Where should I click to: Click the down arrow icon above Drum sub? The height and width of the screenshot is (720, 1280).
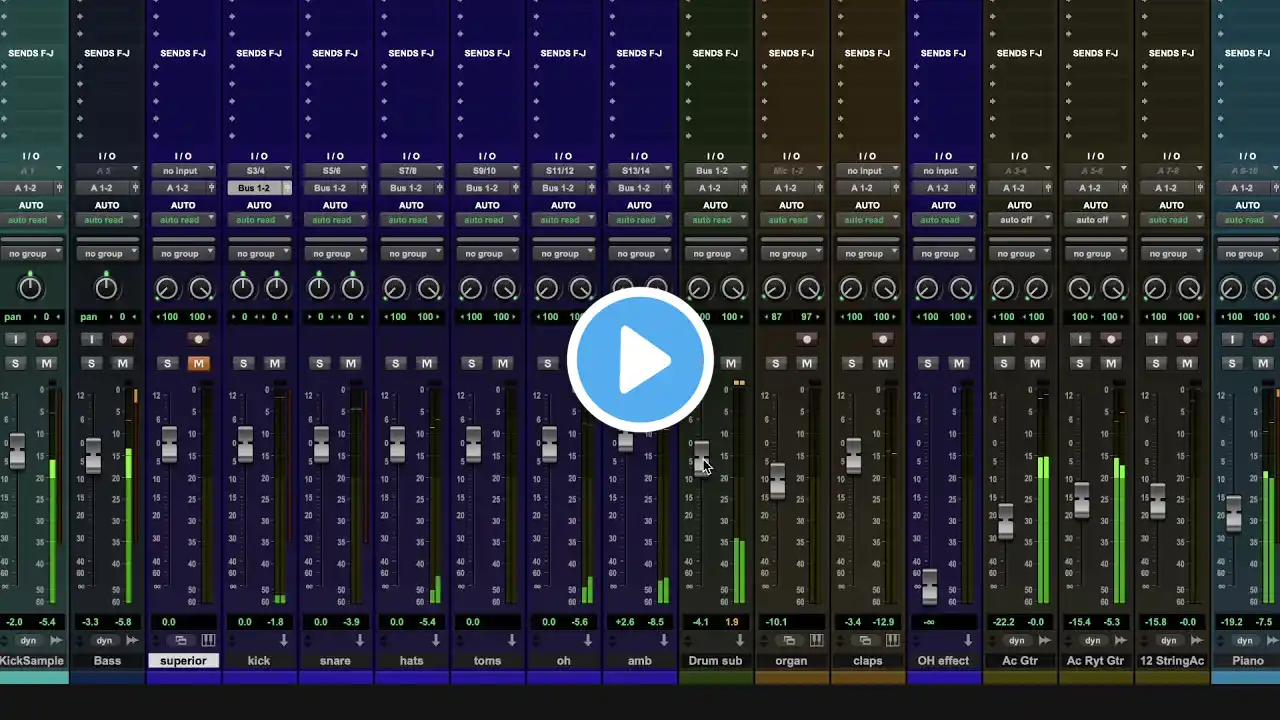[x=739, y=640]
